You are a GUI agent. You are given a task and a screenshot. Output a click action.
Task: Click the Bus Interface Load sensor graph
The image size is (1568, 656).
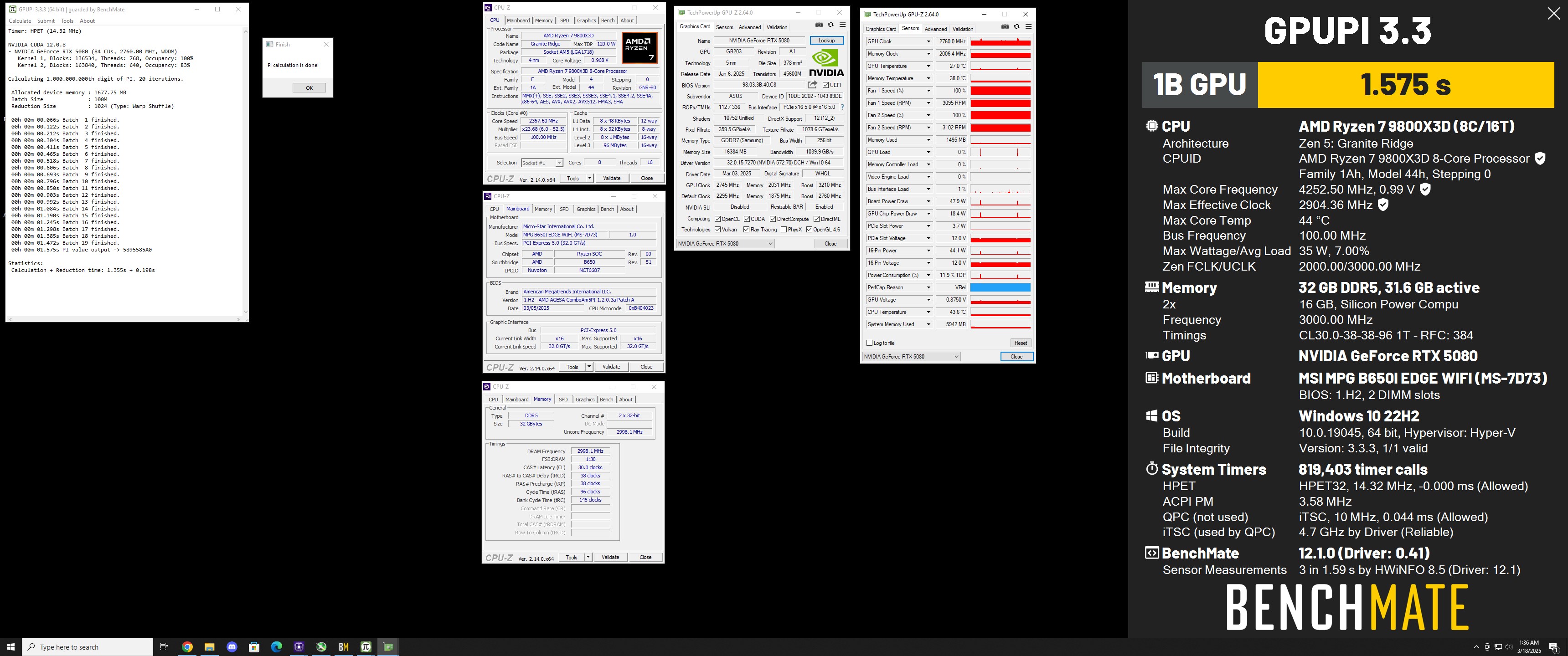coord(1000,189)
